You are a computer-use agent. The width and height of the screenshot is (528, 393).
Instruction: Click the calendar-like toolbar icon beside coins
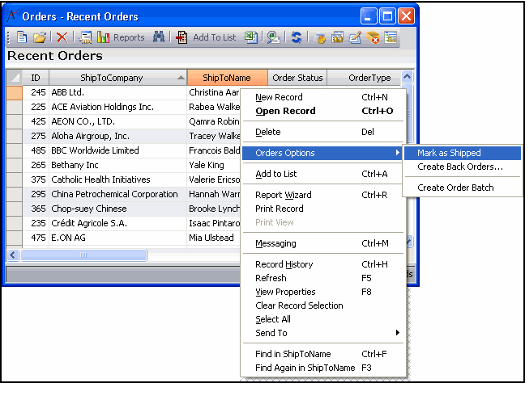pos(337,37)
